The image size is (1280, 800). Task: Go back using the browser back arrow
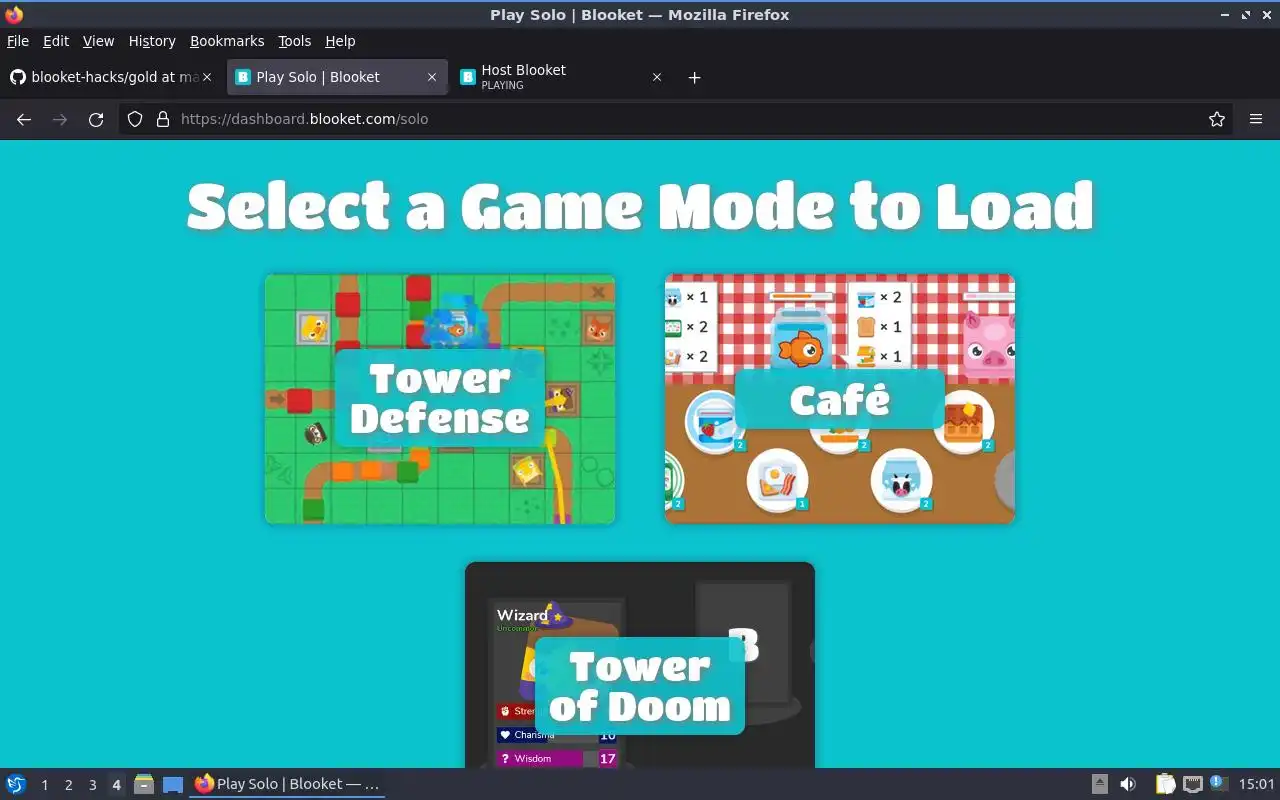(24, 119)
